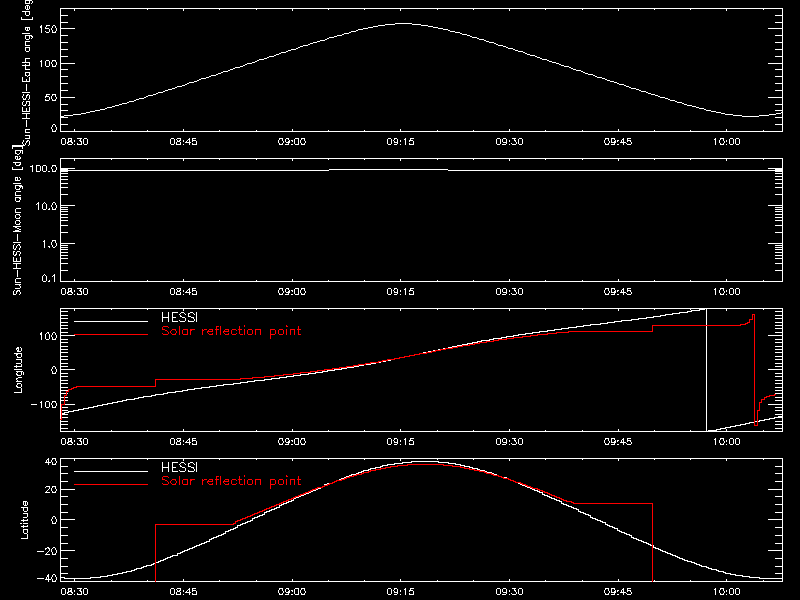
Task: Click HESSI legend text in Longitude plot
Action: pyautogui.click(x=179, y=317)
